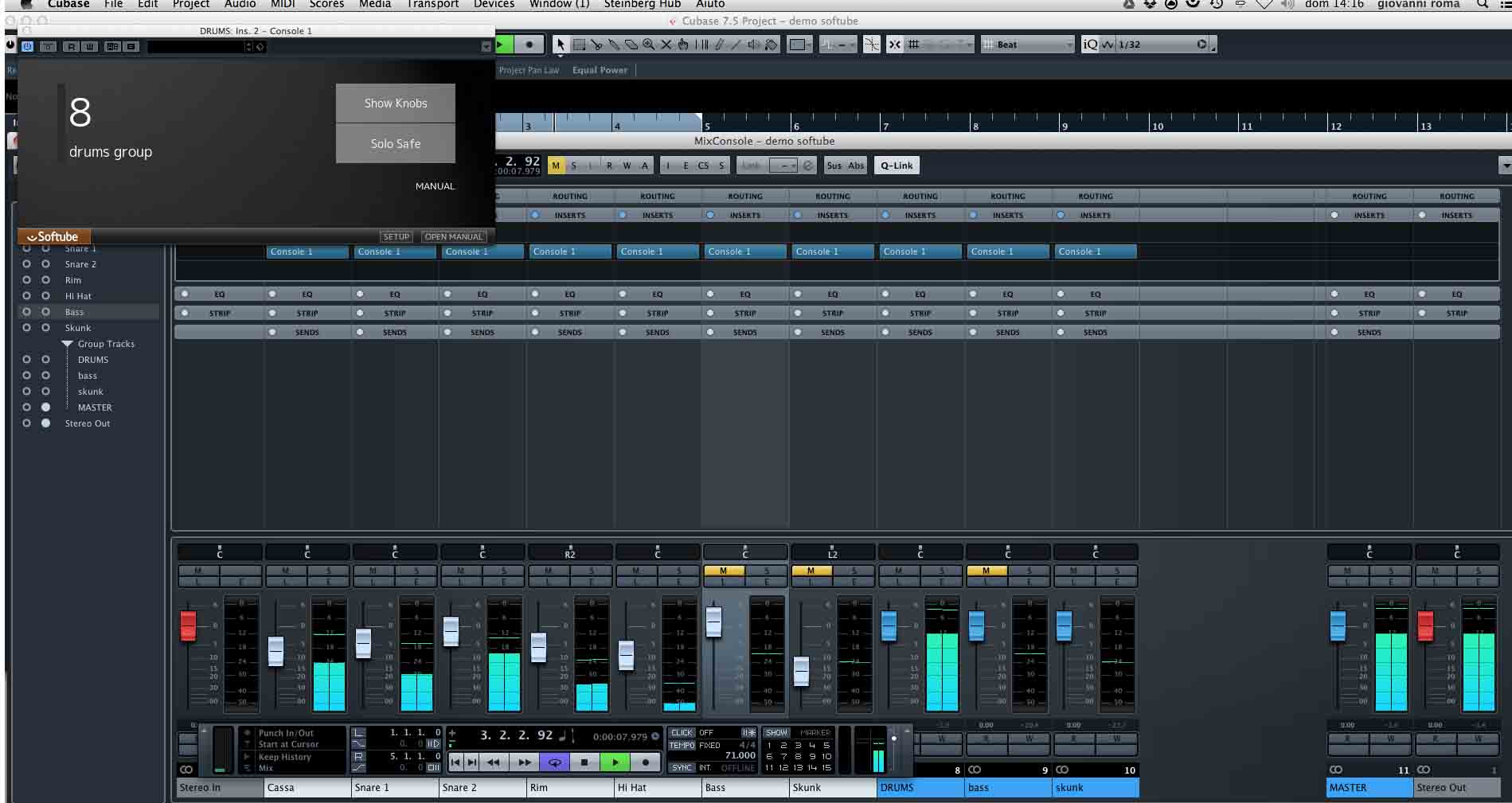Unmute the Bass channel M button
The image size is (1512, 803).
(723, 571)
